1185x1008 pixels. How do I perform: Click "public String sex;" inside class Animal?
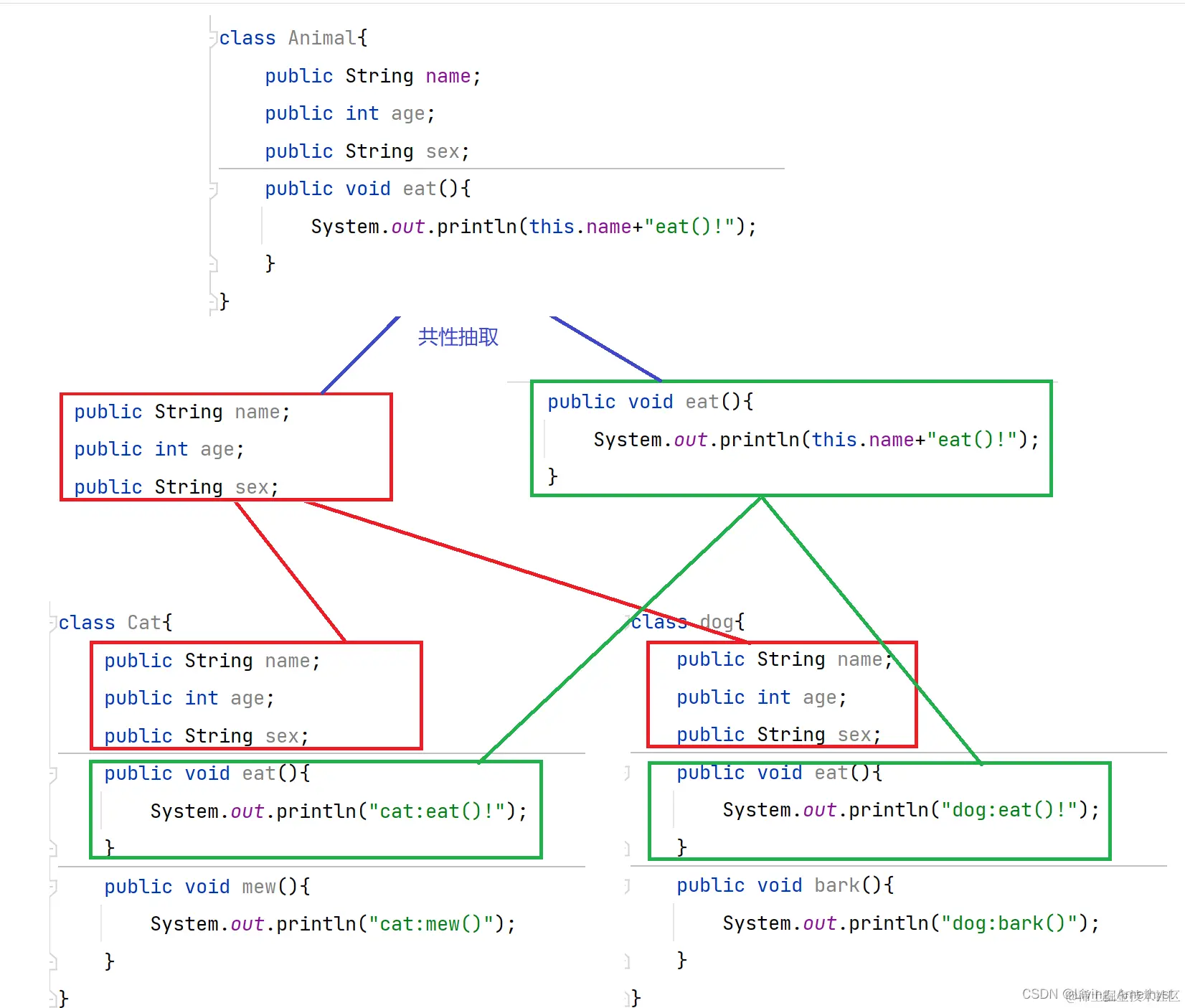pos(367,151)
